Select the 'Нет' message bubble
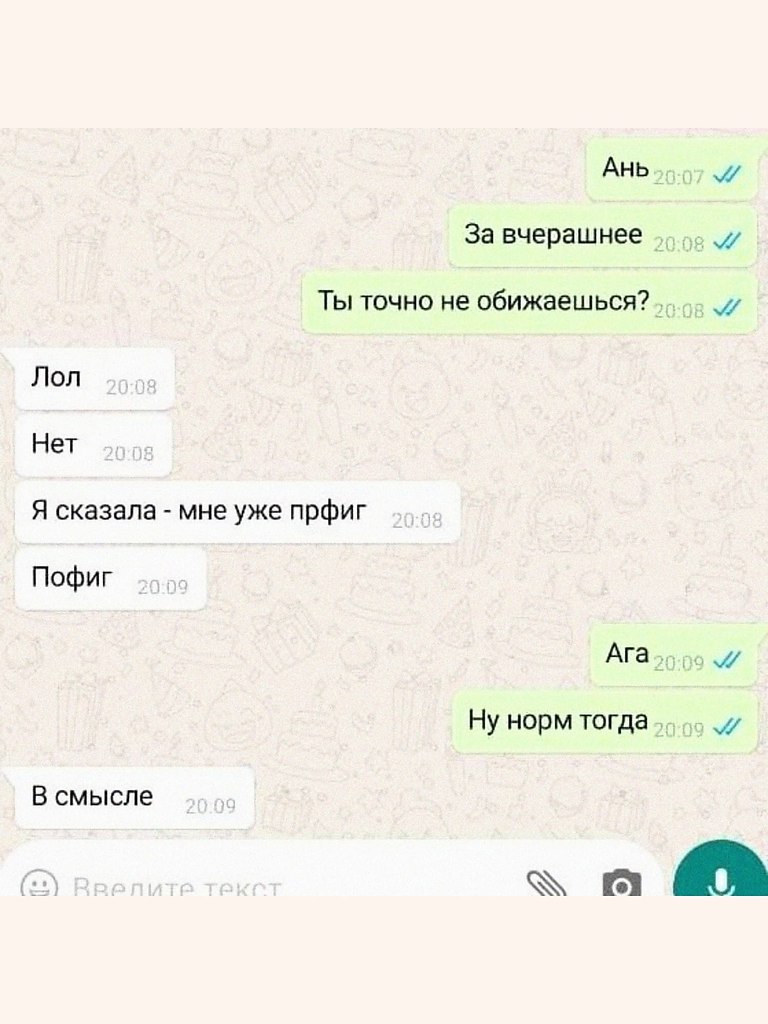768x1024 pixels. pyautogui.click(x=93, y=446)
